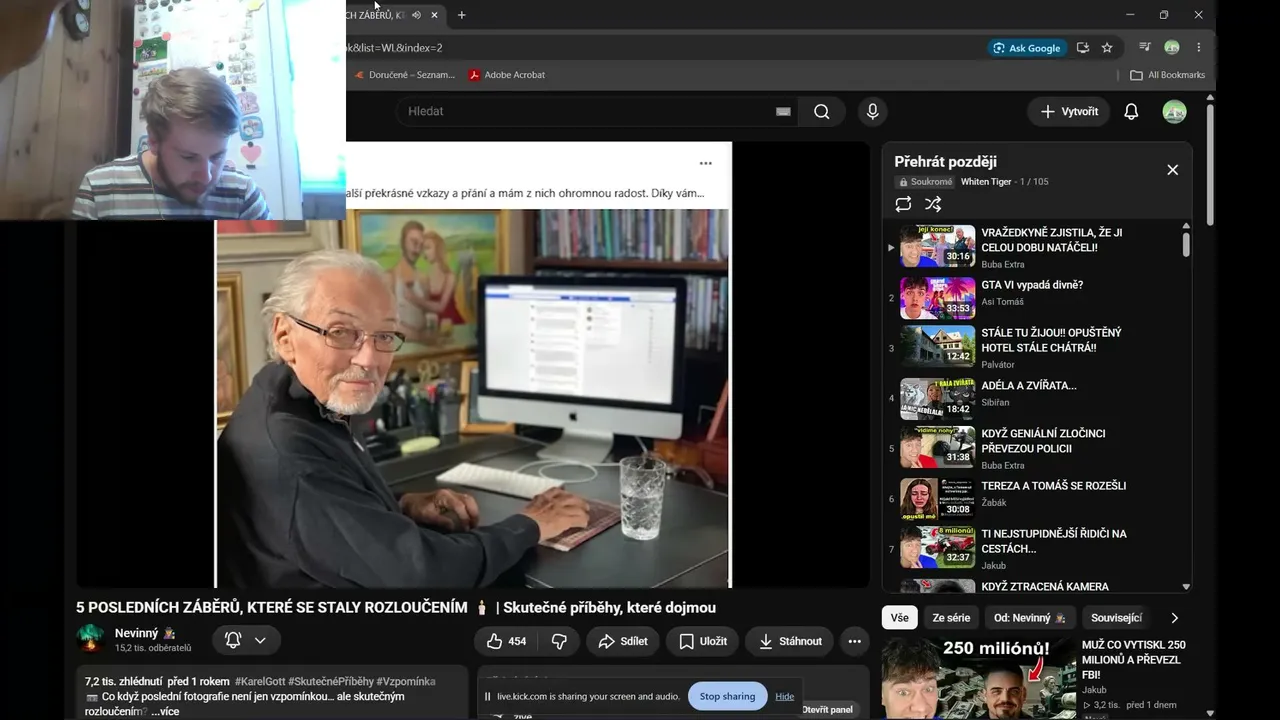This screenshot has width=1280, height=720.
Task: Click the Chrome install app icon
Action: point(1082,48)
